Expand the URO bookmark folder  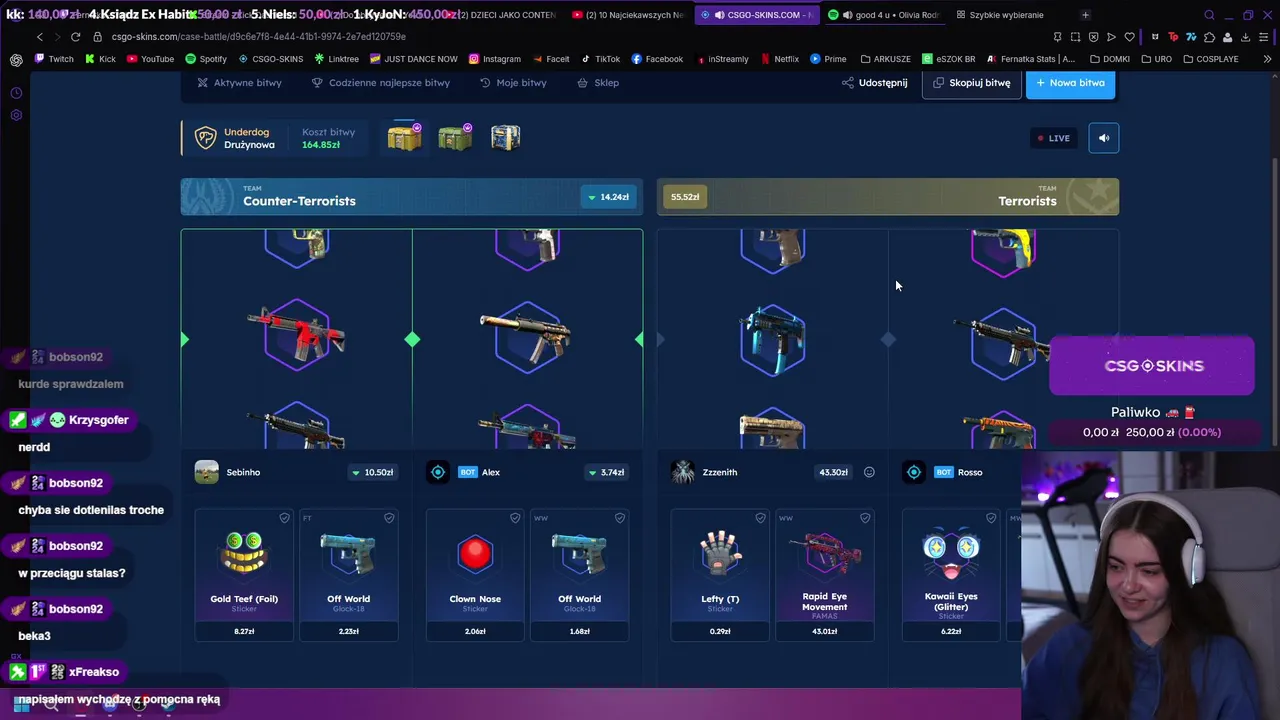1155,59
